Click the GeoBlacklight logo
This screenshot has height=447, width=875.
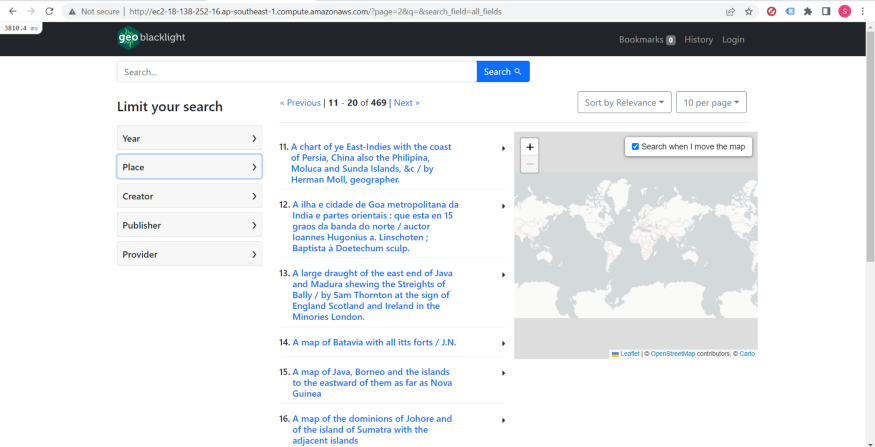tap(151, 38)
